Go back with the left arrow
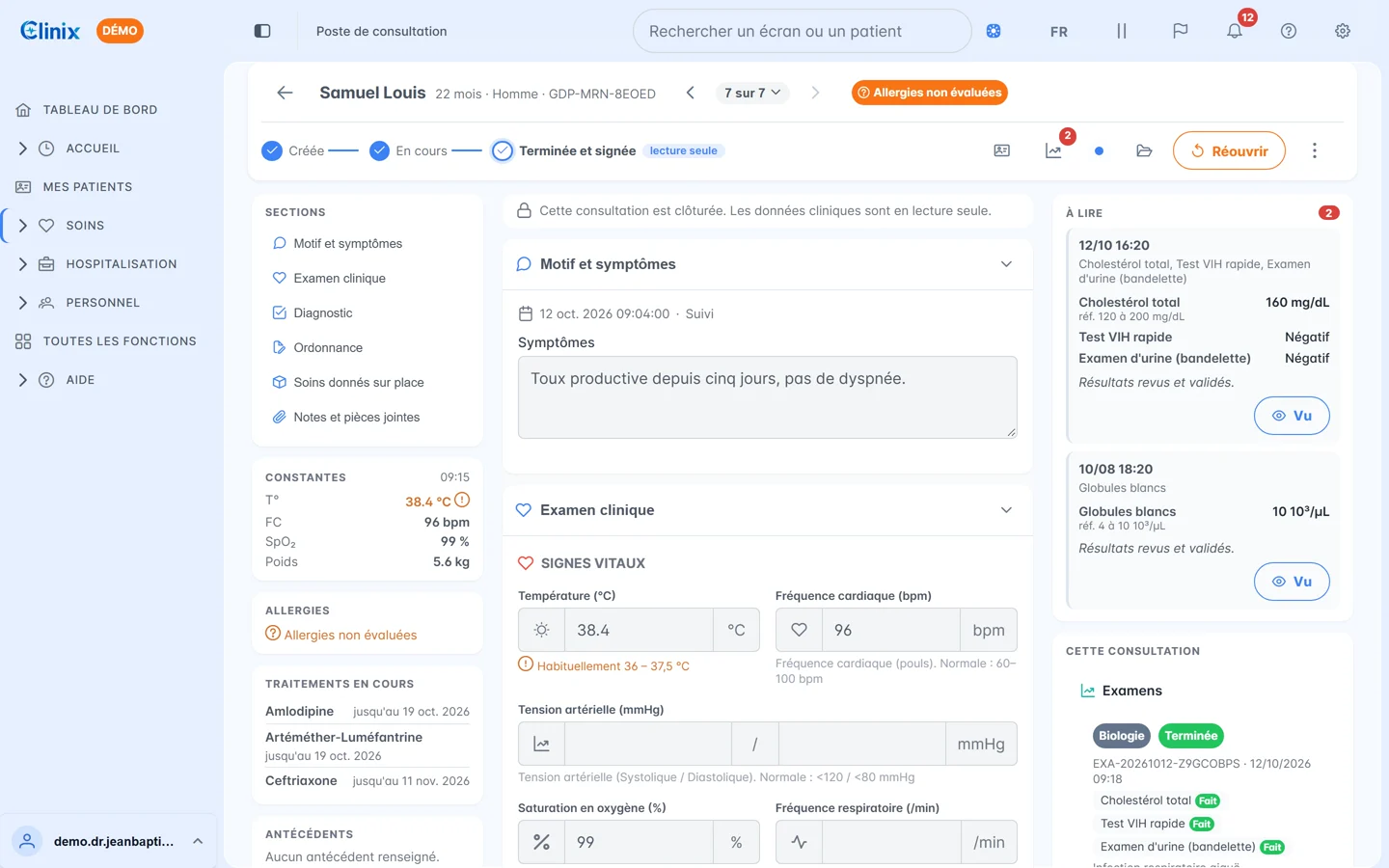This screenshot has width=1389, height=868. point(285,93)
